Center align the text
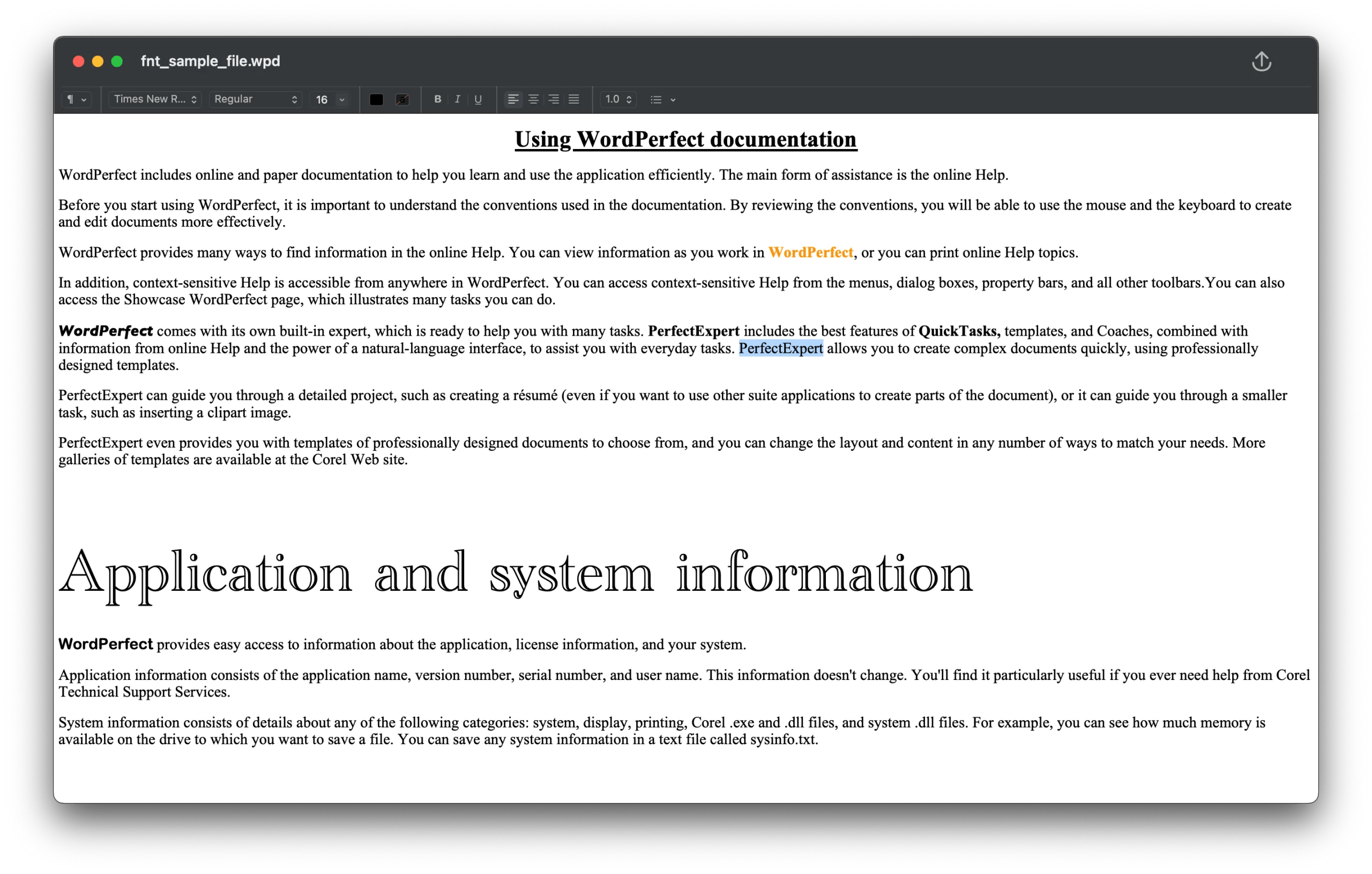This screenshot has width=1372, height=874. click(x=533, y=99)
